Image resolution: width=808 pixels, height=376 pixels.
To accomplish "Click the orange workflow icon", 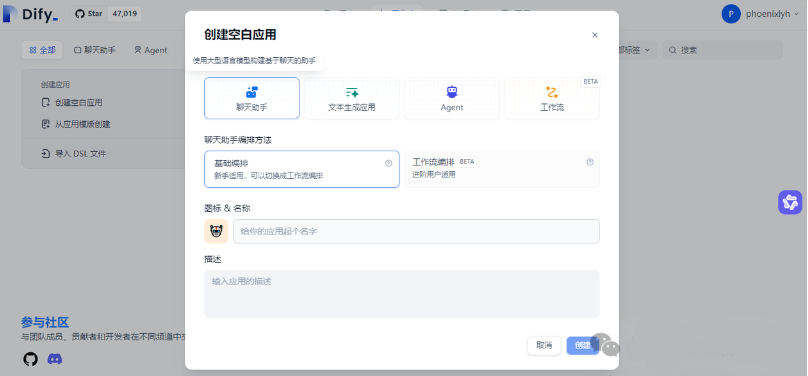I will pyautogui.click(x=552, y=92).
